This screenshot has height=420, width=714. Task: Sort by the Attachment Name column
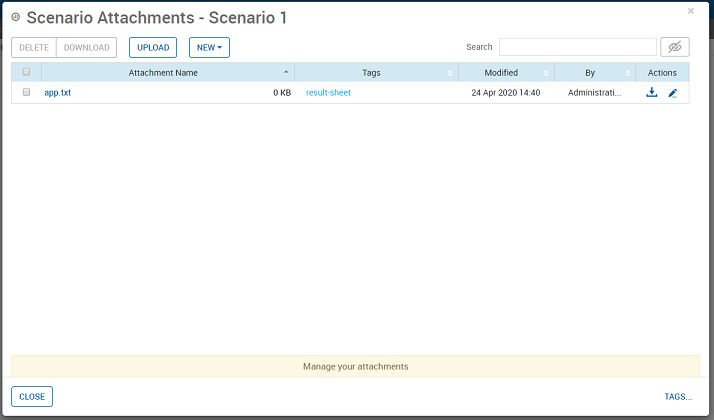click(x=163, y=72)
